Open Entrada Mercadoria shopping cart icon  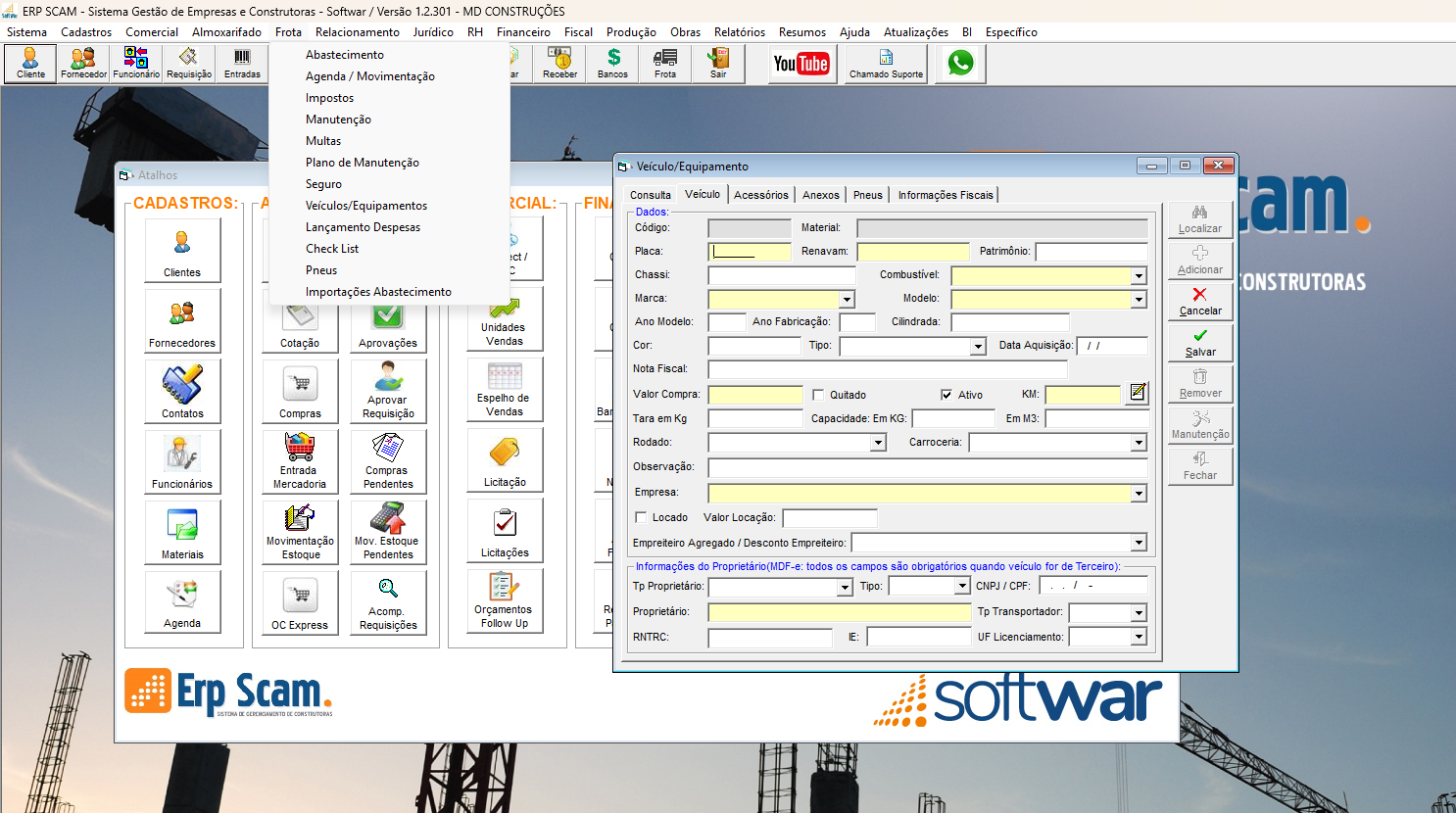point(300,461)
